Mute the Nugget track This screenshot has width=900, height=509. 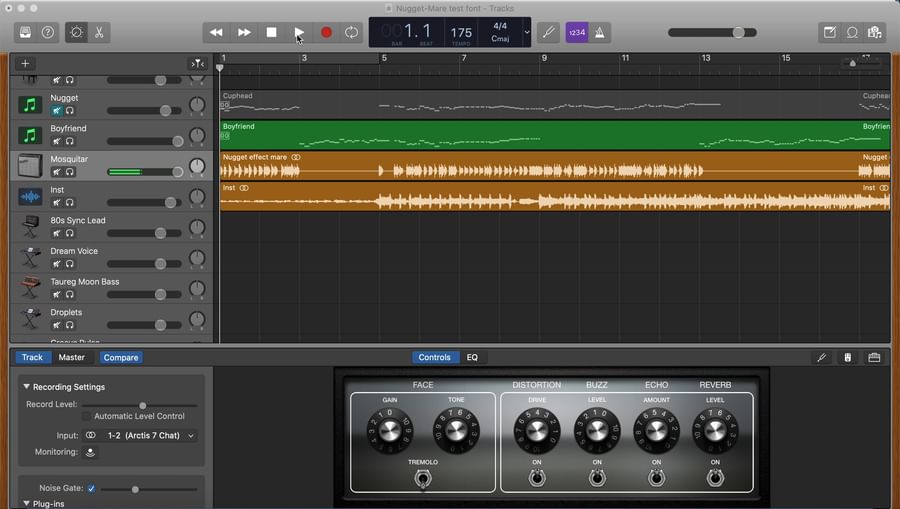pyautogui.click(x=57, y=111)
